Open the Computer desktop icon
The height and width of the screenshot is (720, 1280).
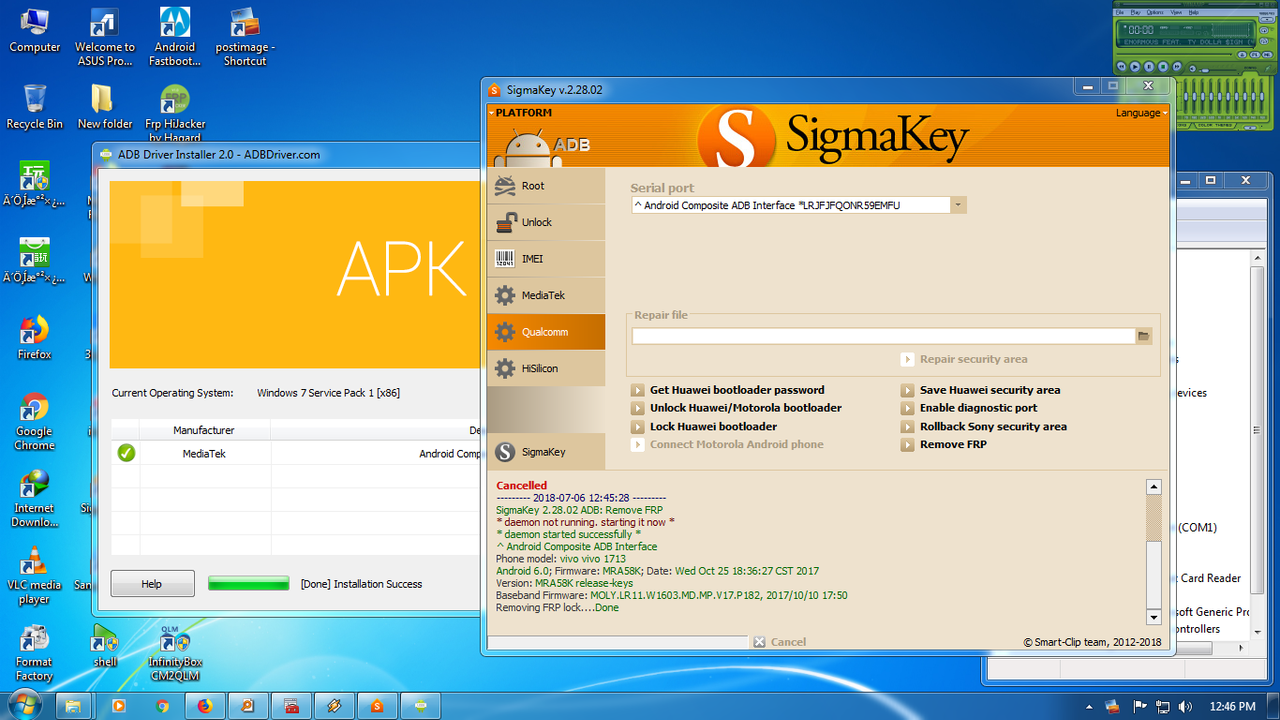point(35,30)
